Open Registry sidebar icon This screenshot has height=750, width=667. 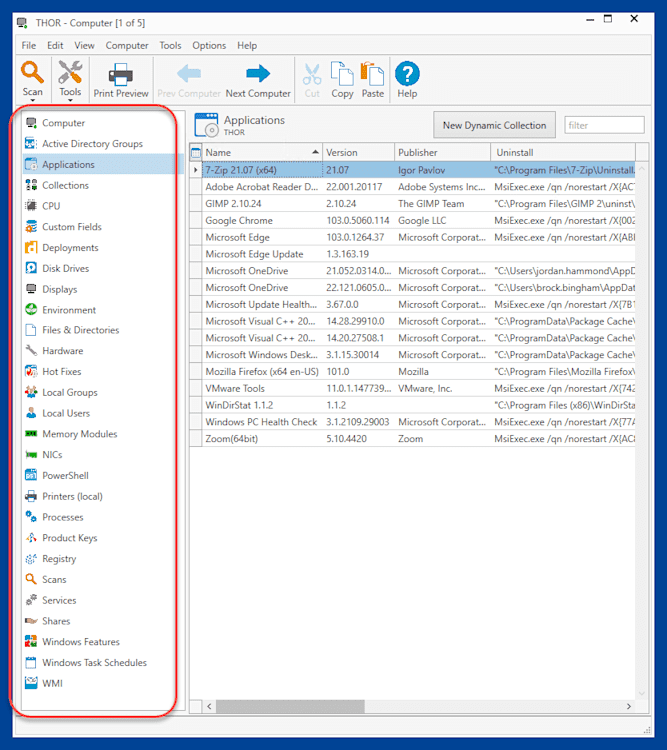click(x=31, y=559)
